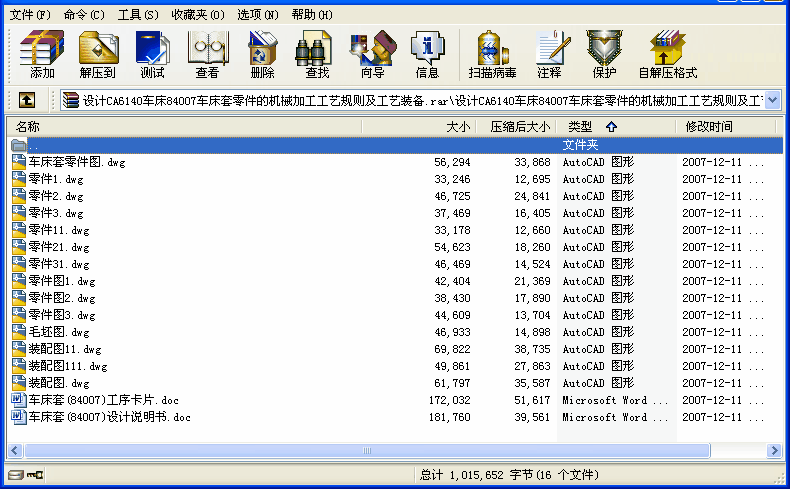This screenshot has height=489, width=790.
Task: Click icon of 零件图3.dwg
Action: (19, 315)
